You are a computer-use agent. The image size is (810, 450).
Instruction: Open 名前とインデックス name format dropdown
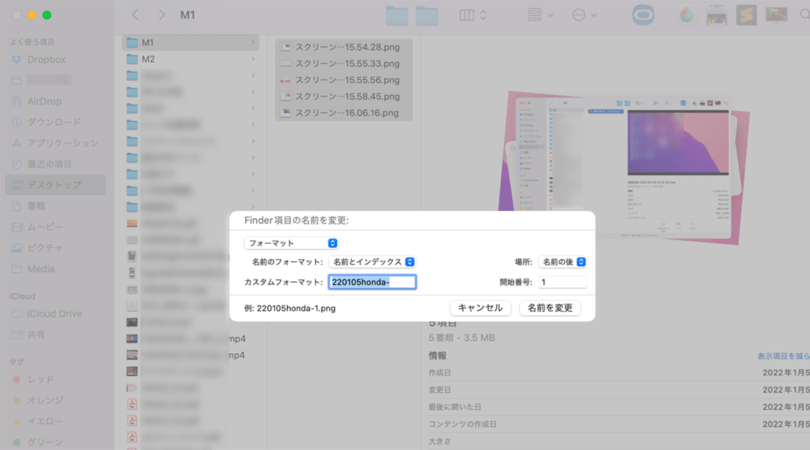(x=372, y=262)
